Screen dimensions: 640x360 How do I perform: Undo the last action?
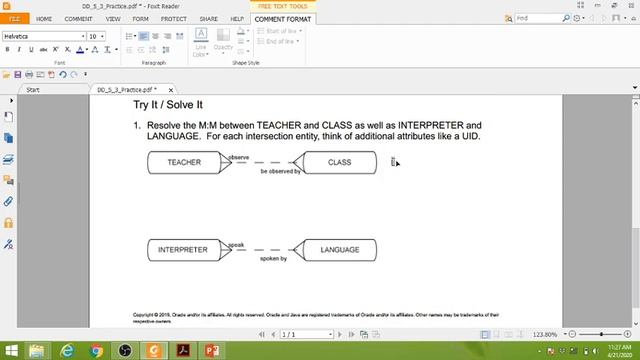coord(62,75)
